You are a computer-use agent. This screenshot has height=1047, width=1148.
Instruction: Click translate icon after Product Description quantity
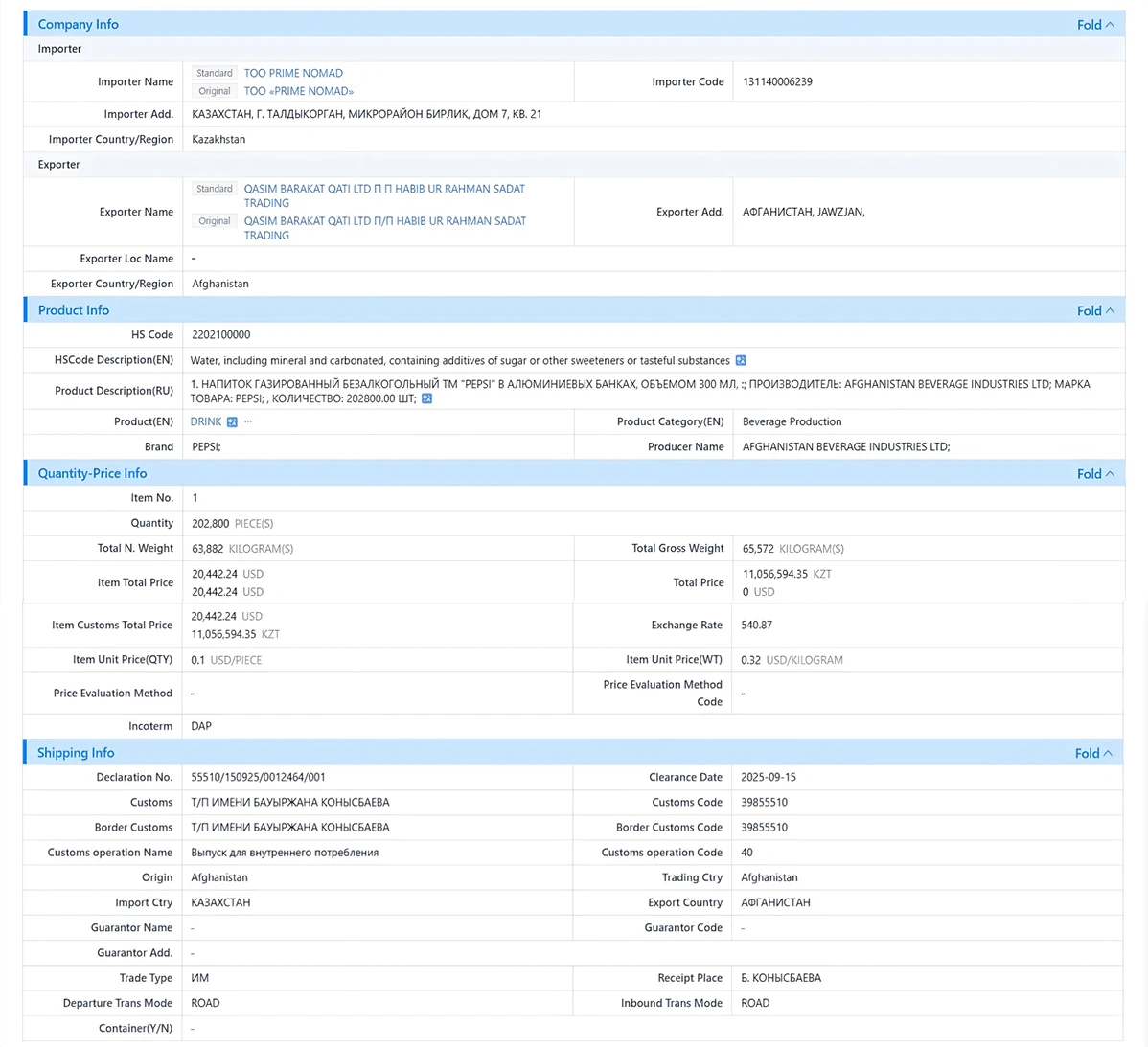click(x=426, y=398)
